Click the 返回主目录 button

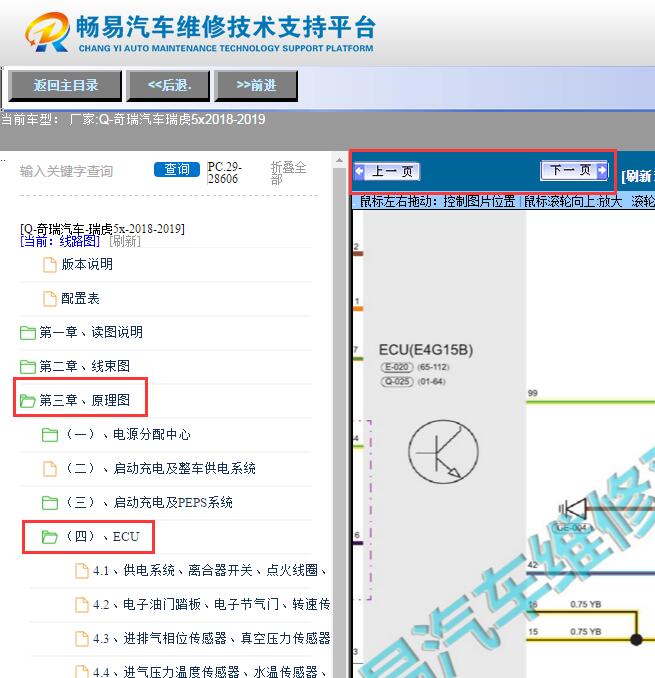coord(65,86)
